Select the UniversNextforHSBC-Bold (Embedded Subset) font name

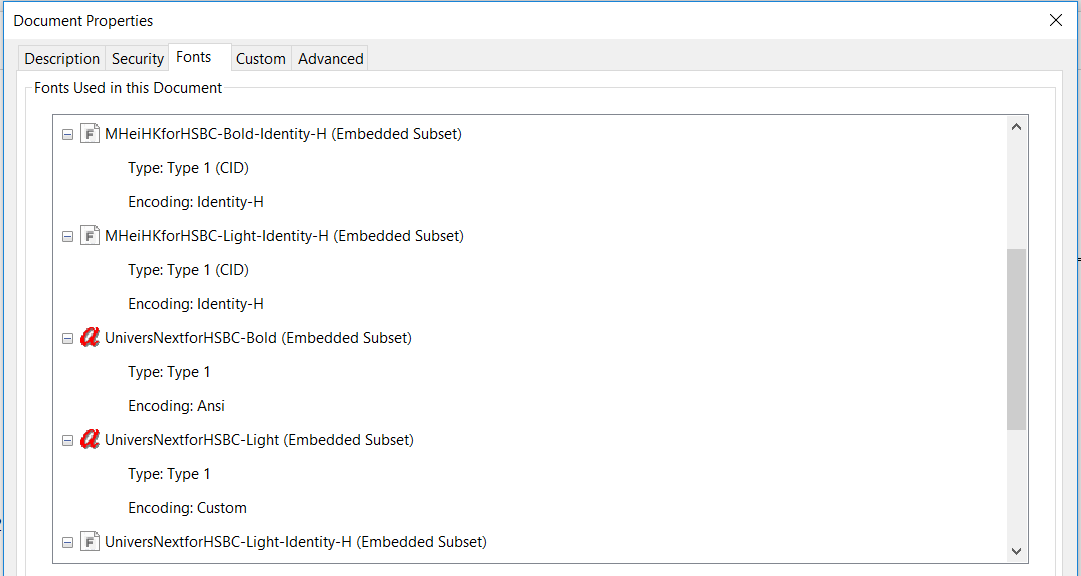(258, 338)
